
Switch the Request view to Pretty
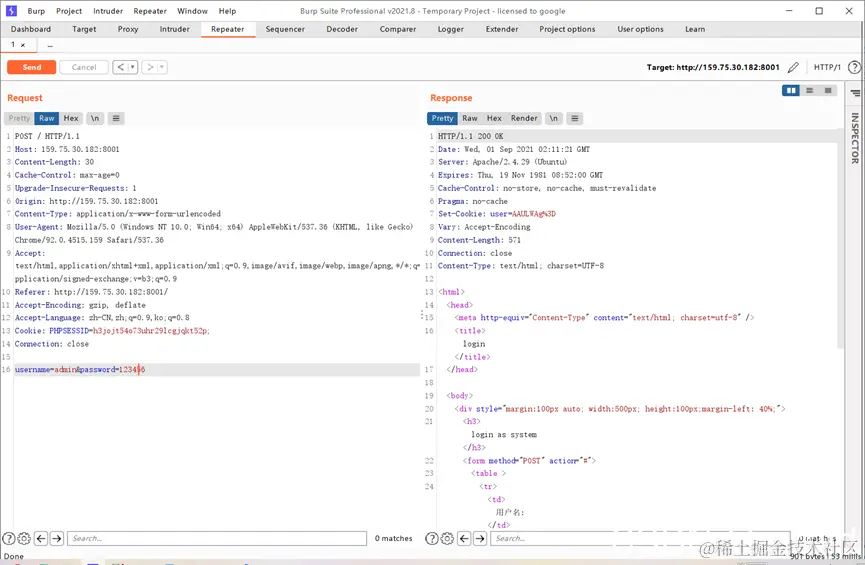(x=19, y=118)
